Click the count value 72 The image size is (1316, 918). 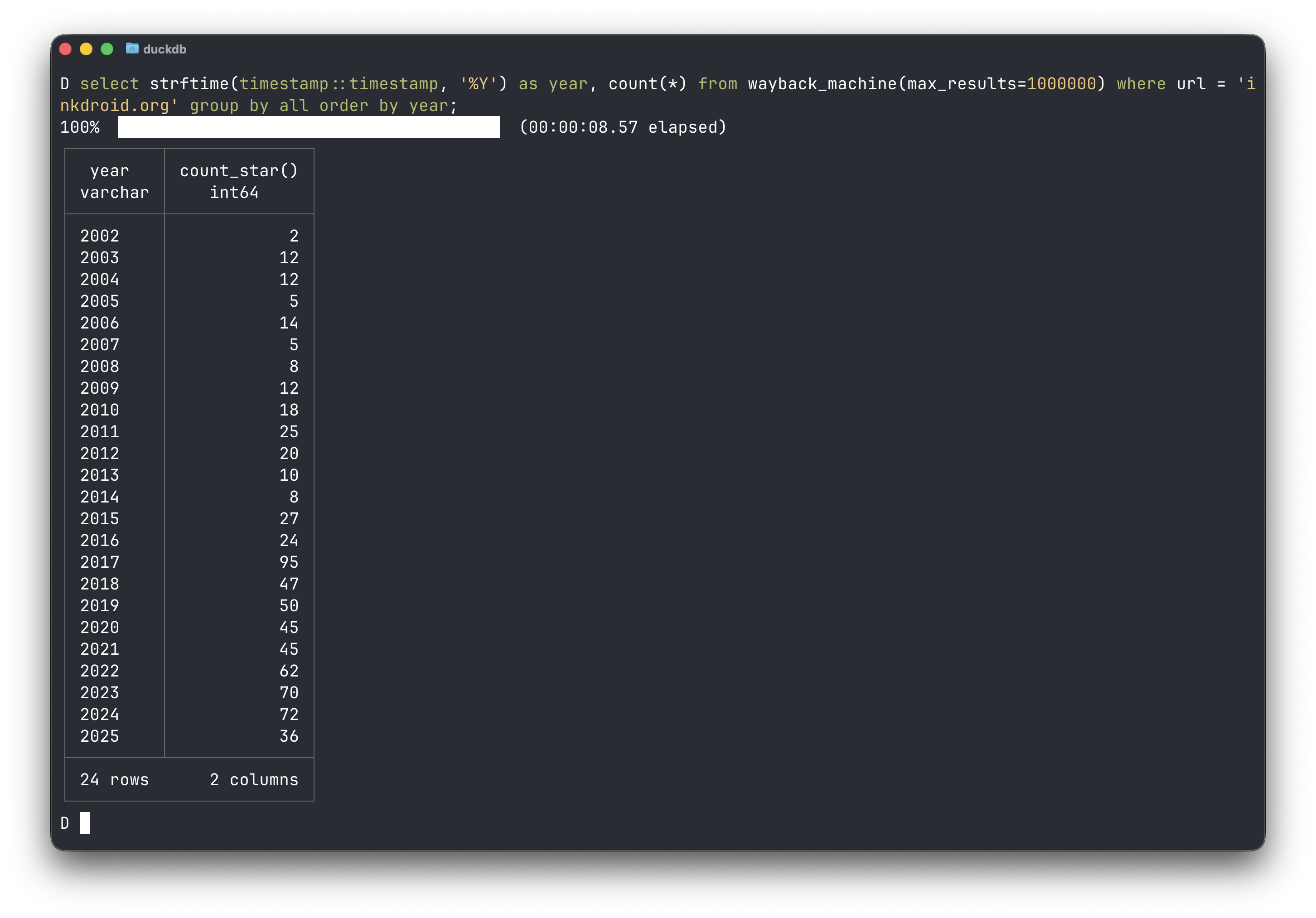289,715
